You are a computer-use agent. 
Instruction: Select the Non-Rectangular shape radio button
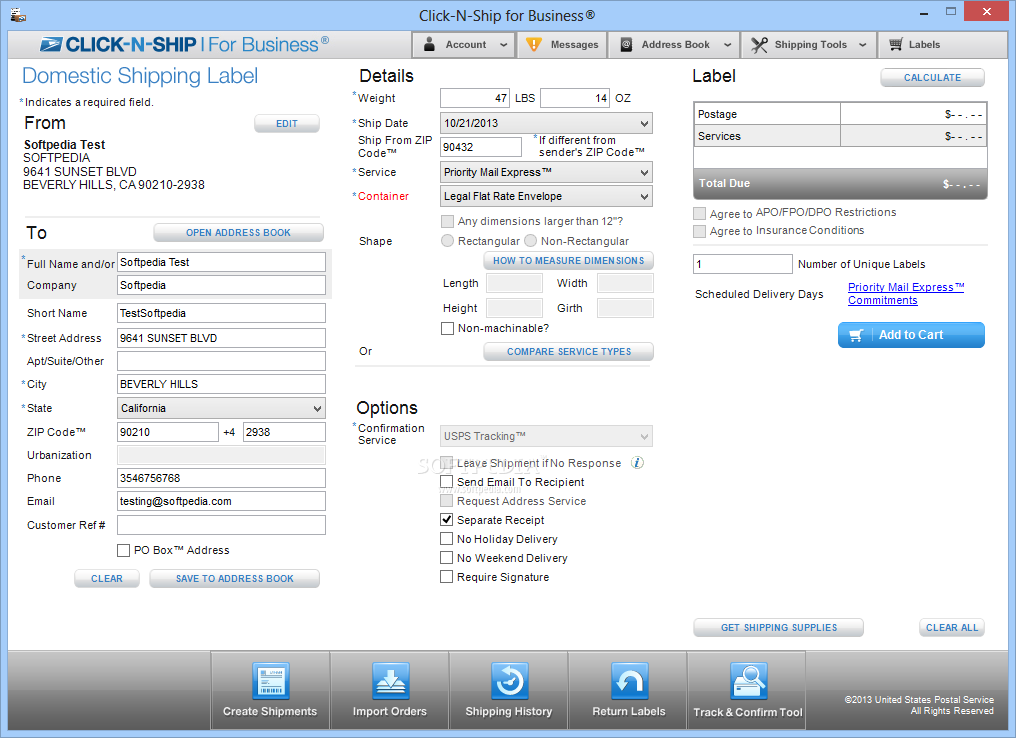click(530, 240)
